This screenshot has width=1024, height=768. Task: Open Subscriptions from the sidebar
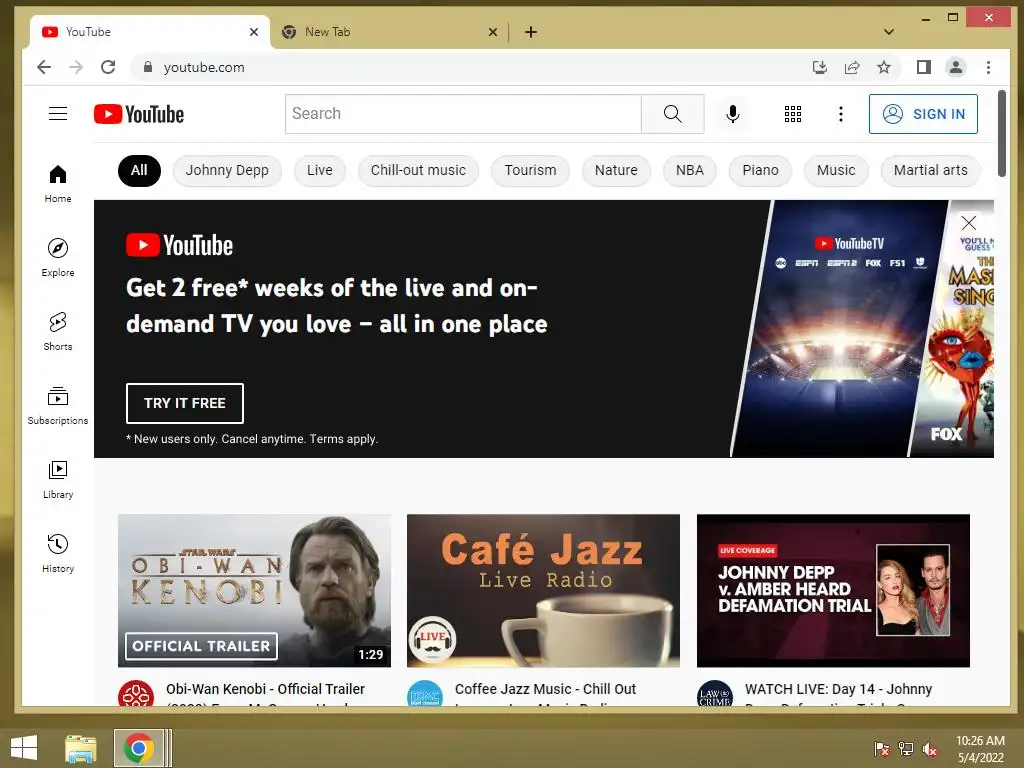click(x=58, y=406)
